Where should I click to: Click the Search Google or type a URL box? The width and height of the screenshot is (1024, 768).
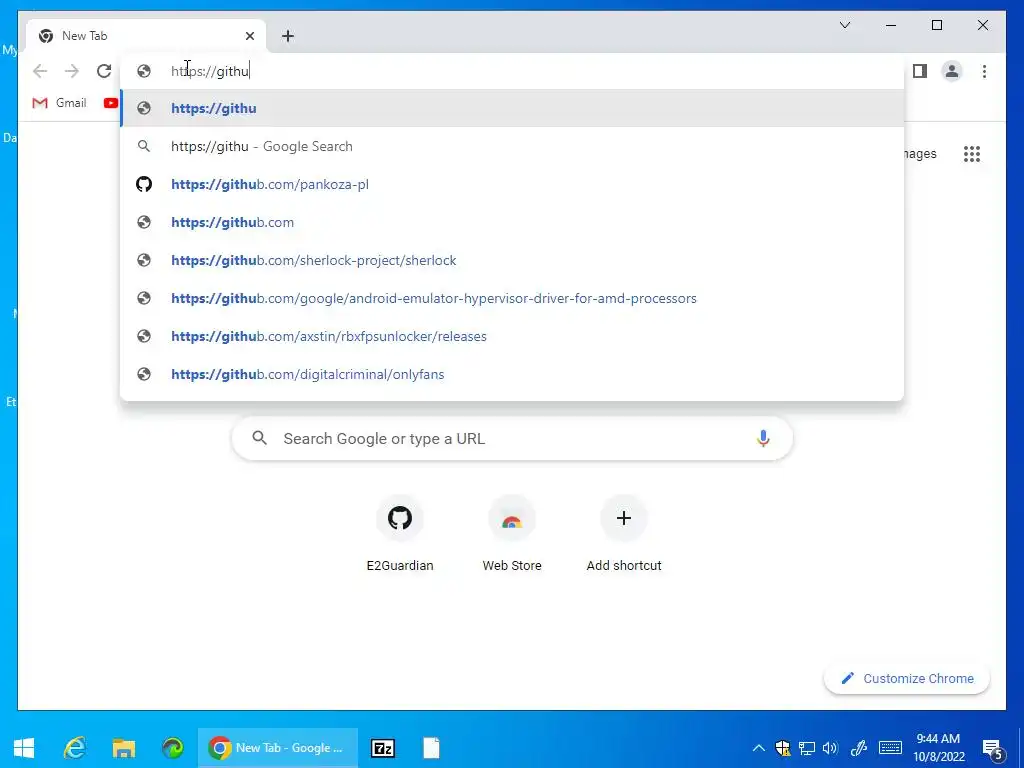[512, 438]
